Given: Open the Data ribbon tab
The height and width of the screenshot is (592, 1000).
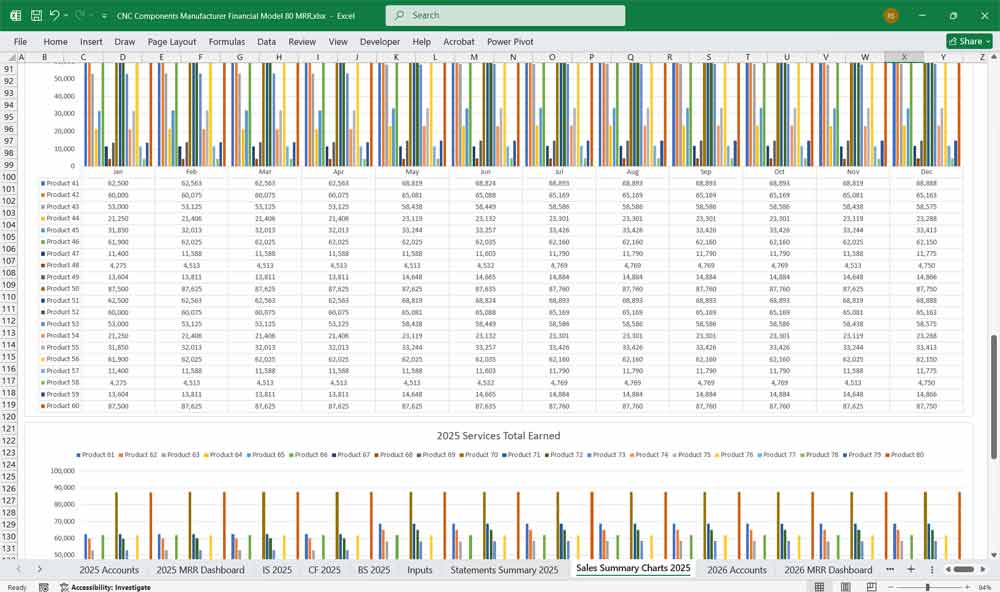Looking at the screenshot, I should (x=267, y=41).
